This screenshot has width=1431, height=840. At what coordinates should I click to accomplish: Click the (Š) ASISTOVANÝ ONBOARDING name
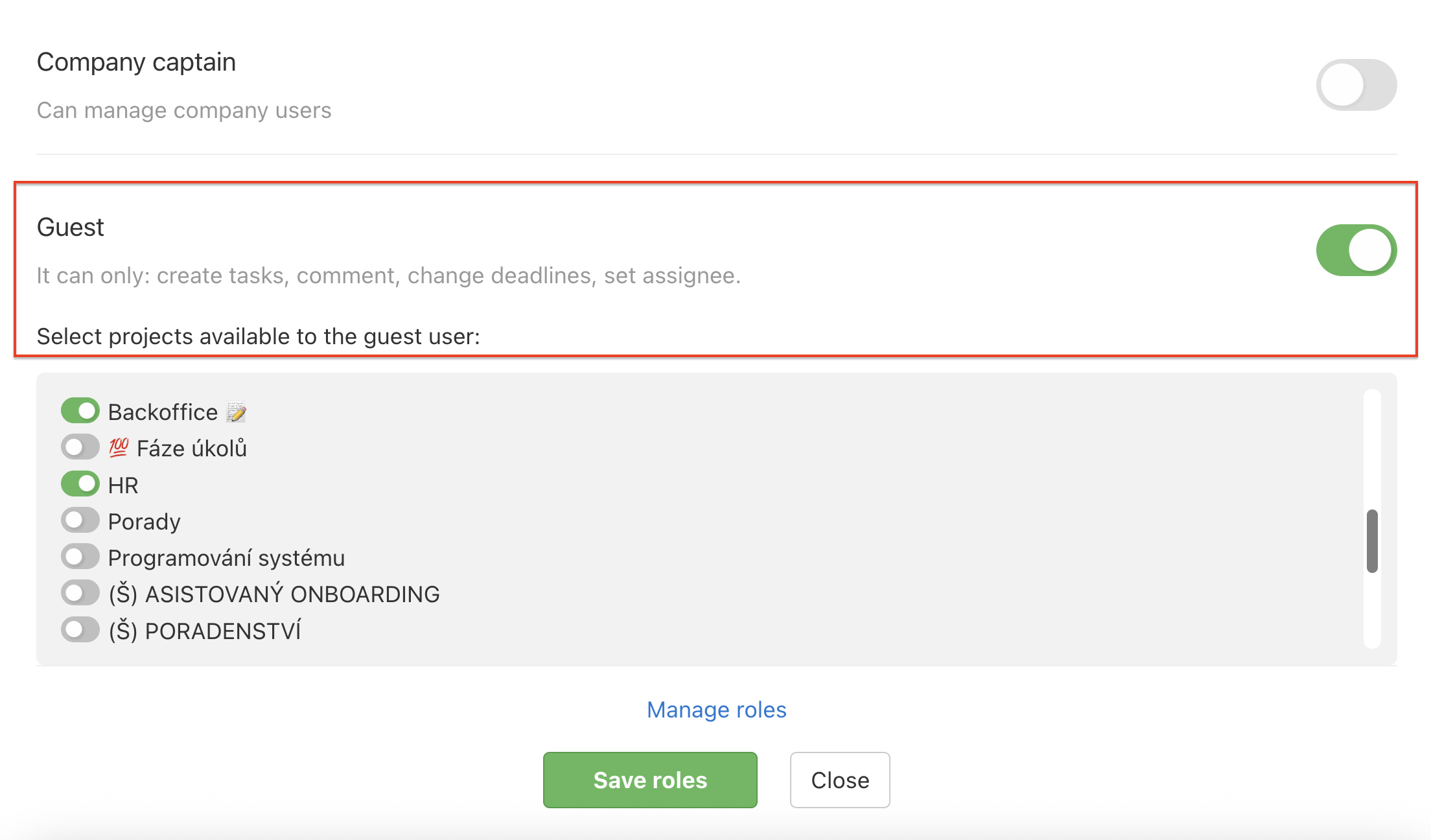pos(274,594)
